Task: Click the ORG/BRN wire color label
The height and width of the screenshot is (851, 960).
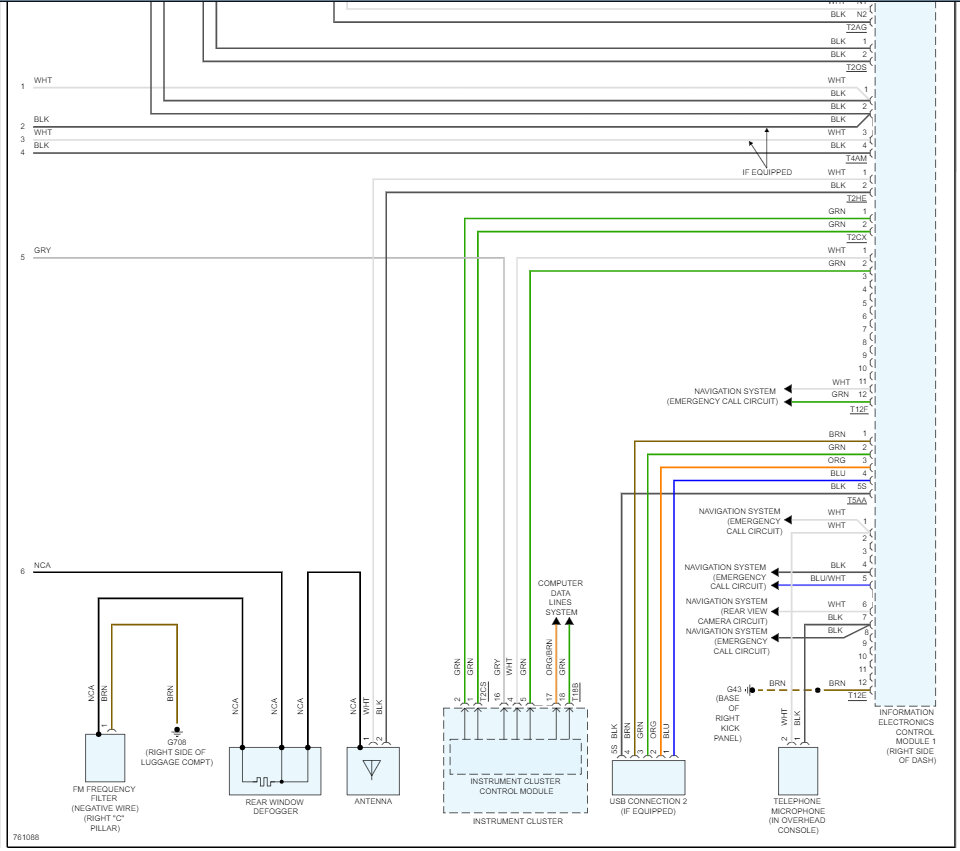Action: point(549,658)
